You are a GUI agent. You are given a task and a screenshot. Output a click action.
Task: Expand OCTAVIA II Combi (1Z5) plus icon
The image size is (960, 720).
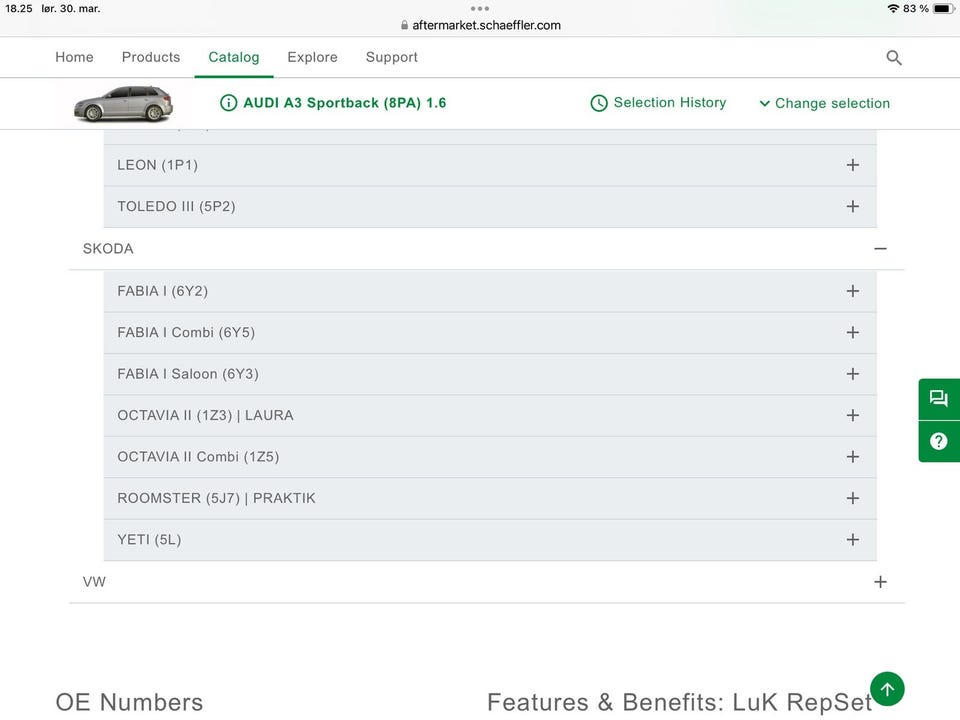pyautogui.click(x=852, y=457)
